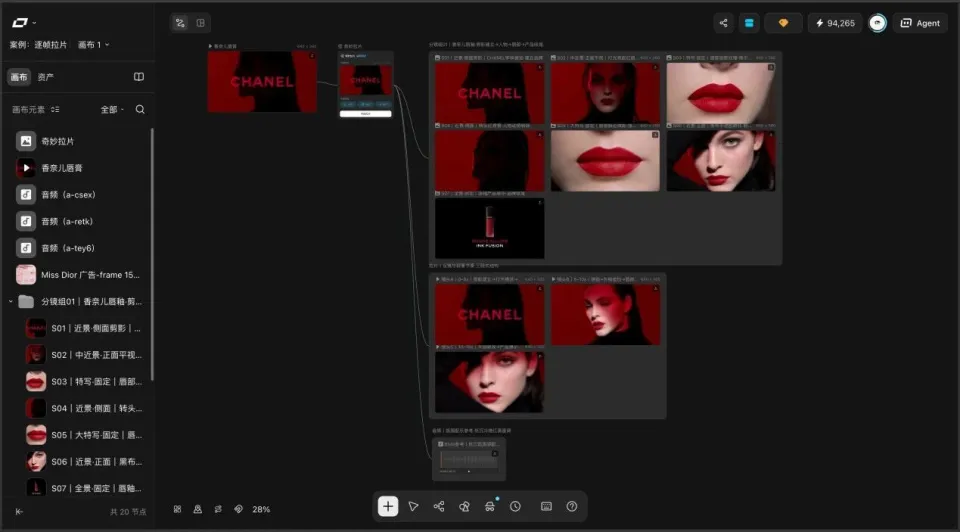Select the 香奈儿唇膏 CHANEL video node thumbnail
Screen dimensions: 960x532
262,81
